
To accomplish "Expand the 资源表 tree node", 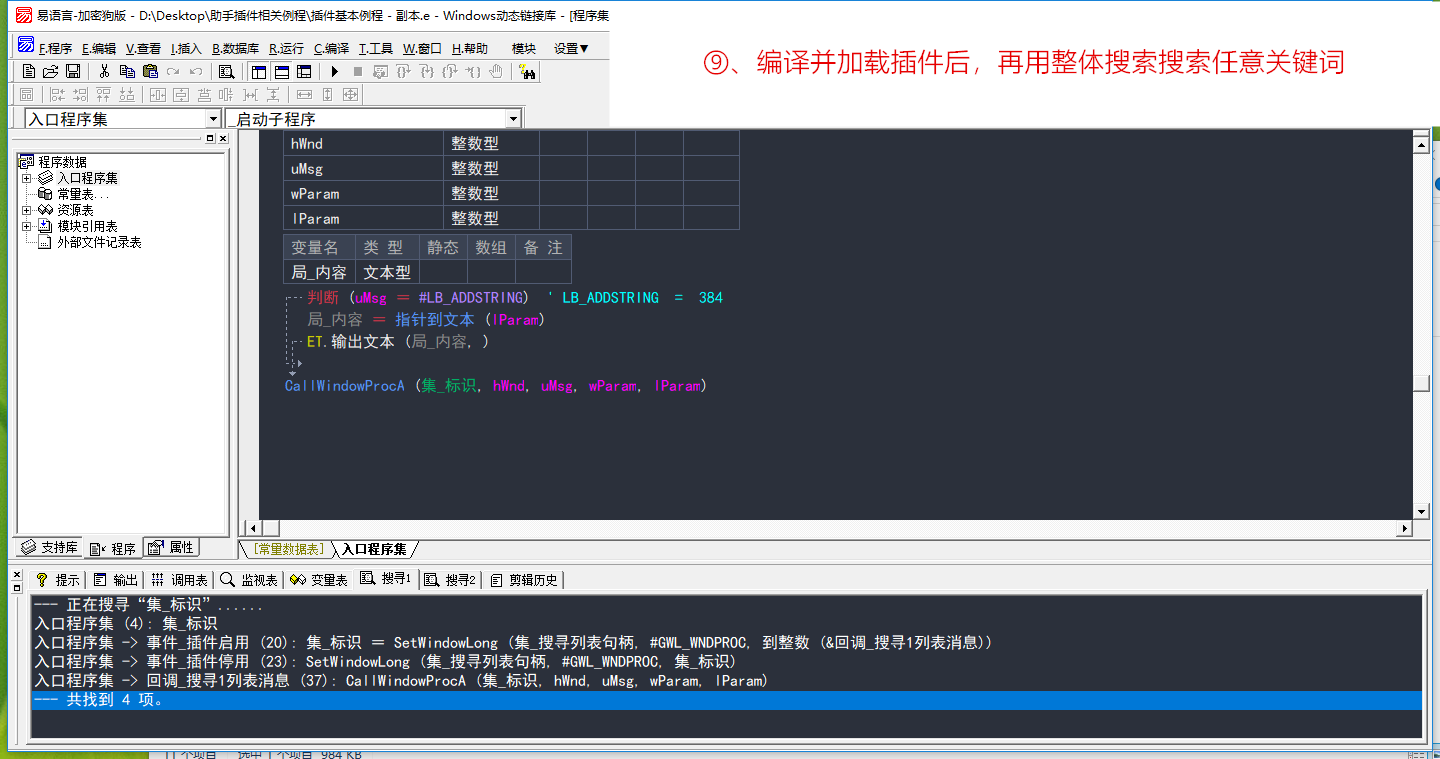I will [x=27, y=210].
